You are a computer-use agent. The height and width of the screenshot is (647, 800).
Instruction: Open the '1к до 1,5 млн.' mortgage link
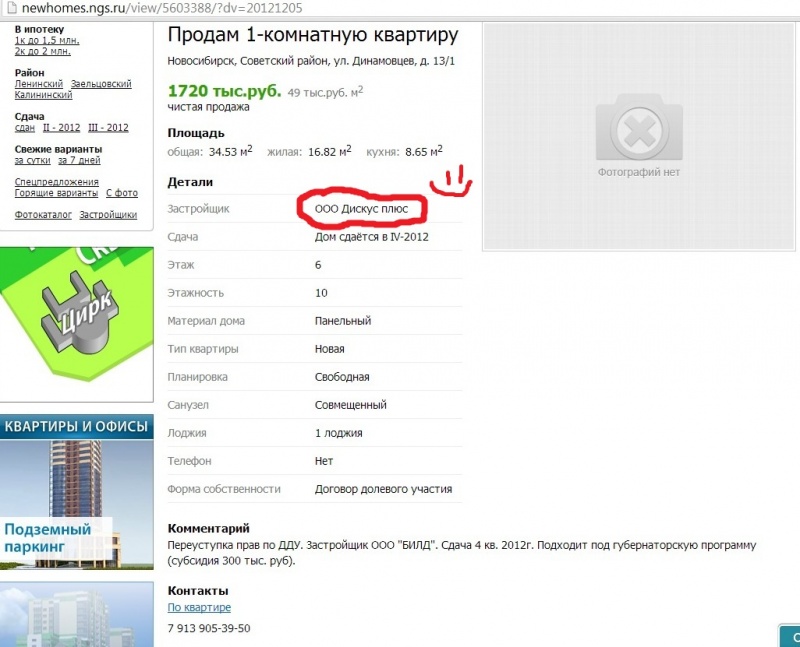pyautogui.click(x=47, y=40)
